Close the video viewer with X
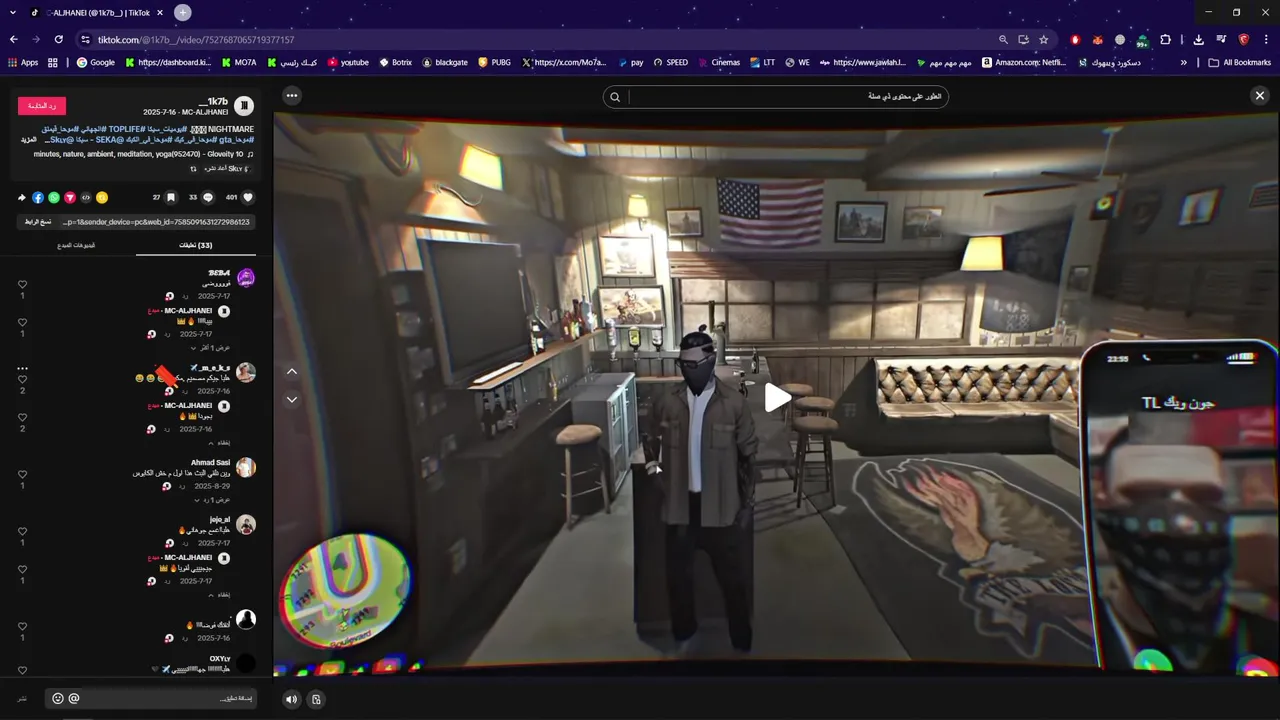 coord(1260,96)
